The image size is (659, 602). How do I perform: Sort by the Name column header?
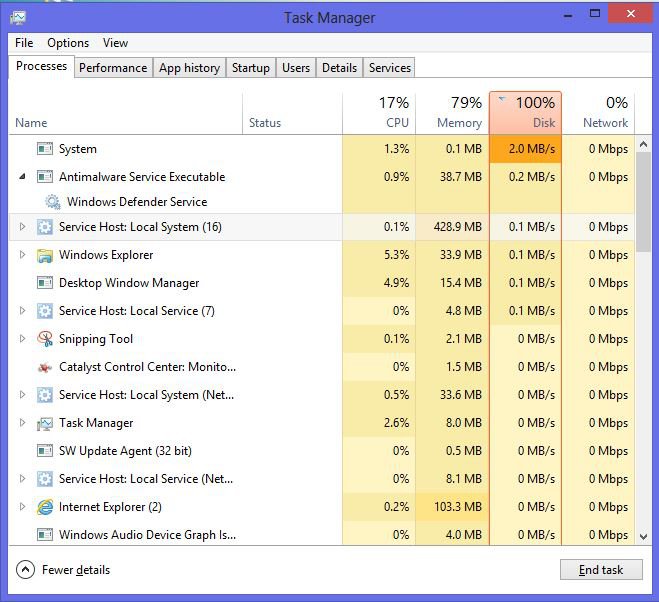(x=125, y=114)
